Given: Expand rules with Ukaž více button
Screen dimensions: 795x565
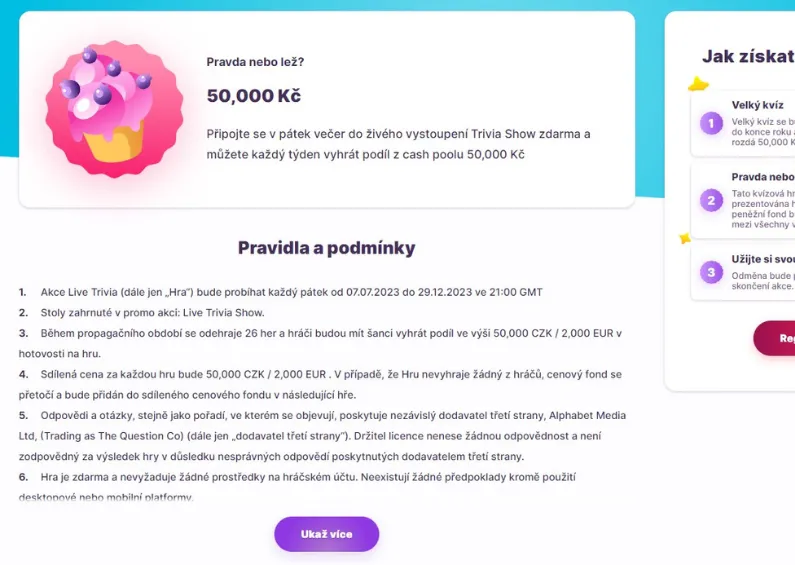Looking at the screenshot, I should coord(327,534).
